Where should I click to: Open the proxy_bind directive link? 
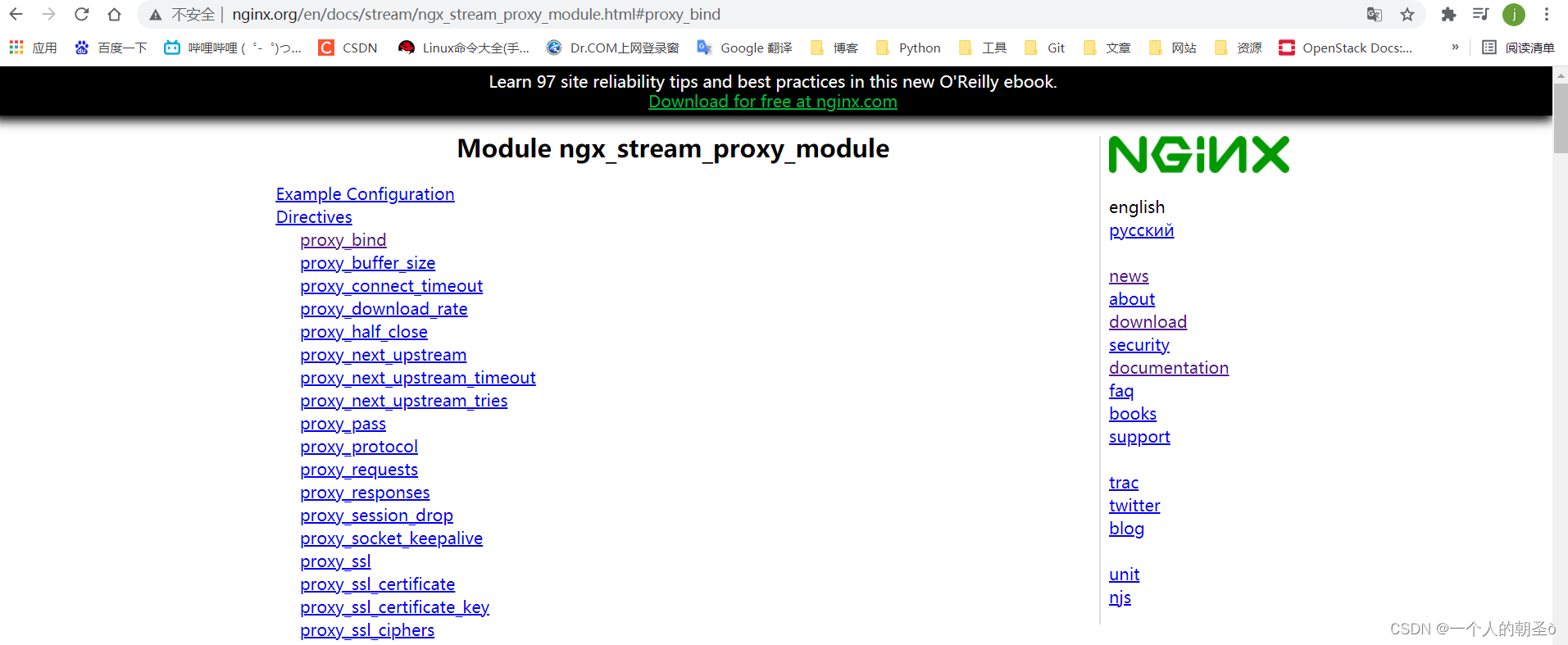(x=343, y=240)
